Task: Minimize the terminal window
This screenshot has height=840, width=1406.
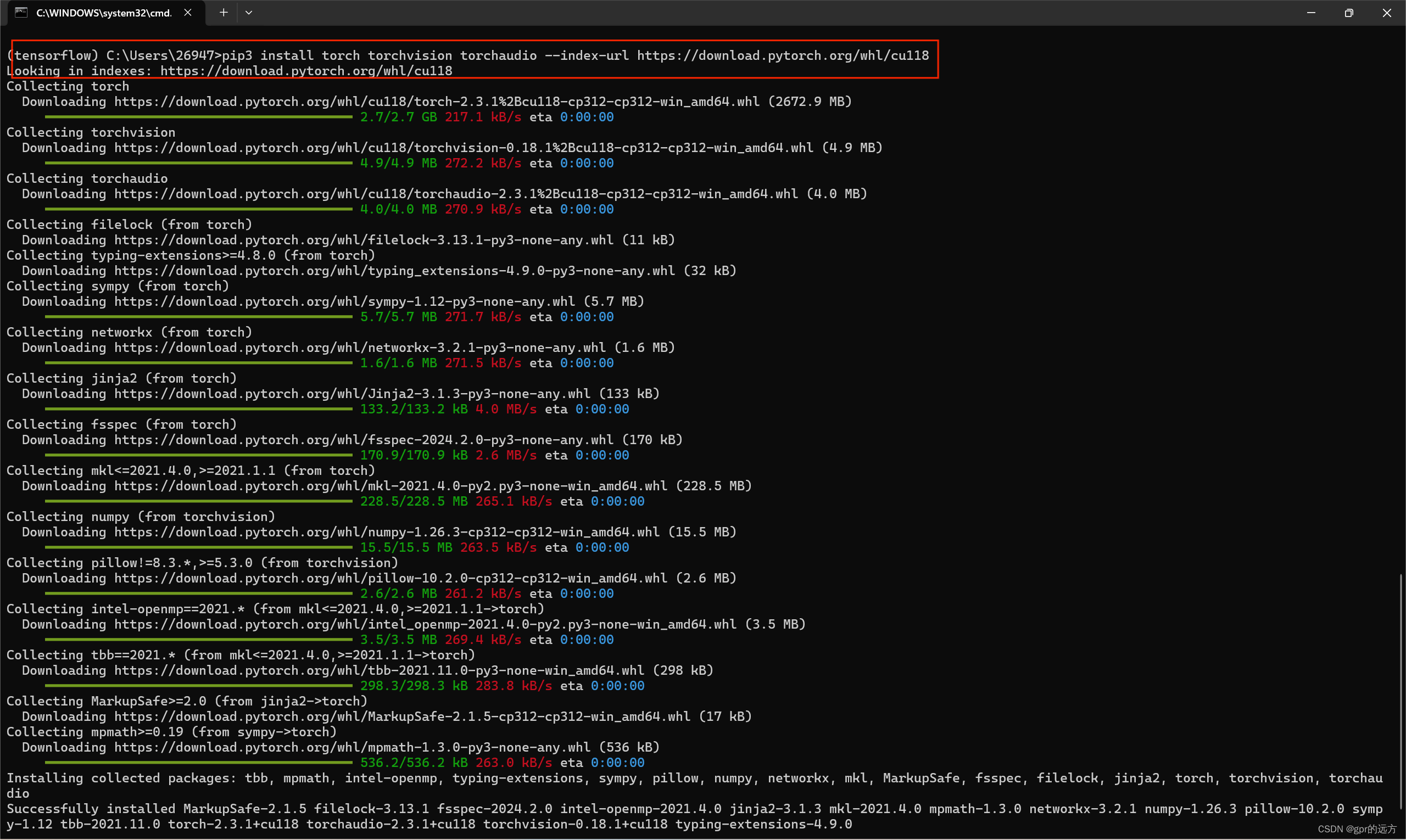Action: [1311, 13]
